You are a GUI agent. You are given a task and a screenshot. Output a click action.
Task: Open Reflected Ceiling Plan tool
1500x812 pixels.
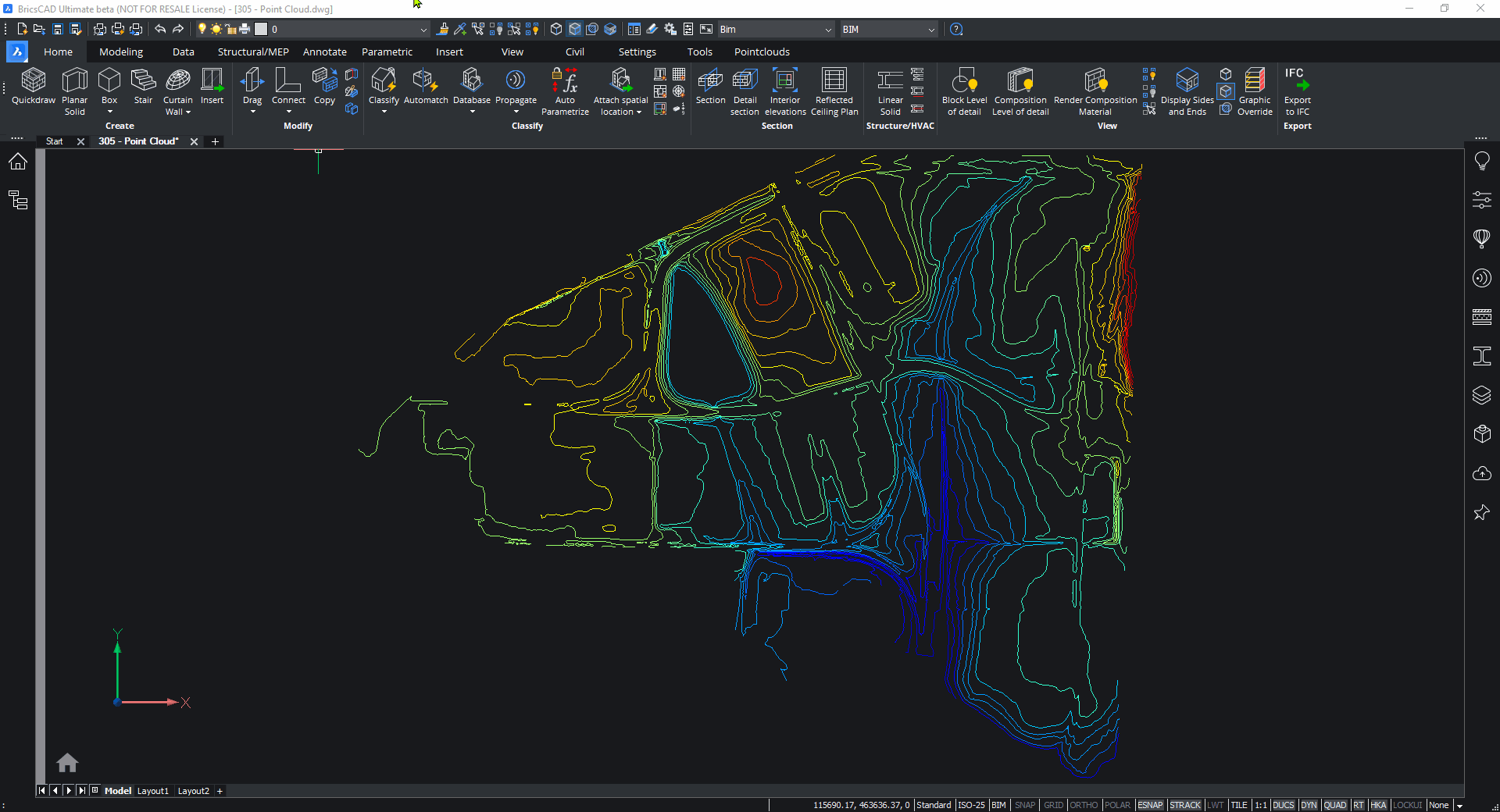834,92
